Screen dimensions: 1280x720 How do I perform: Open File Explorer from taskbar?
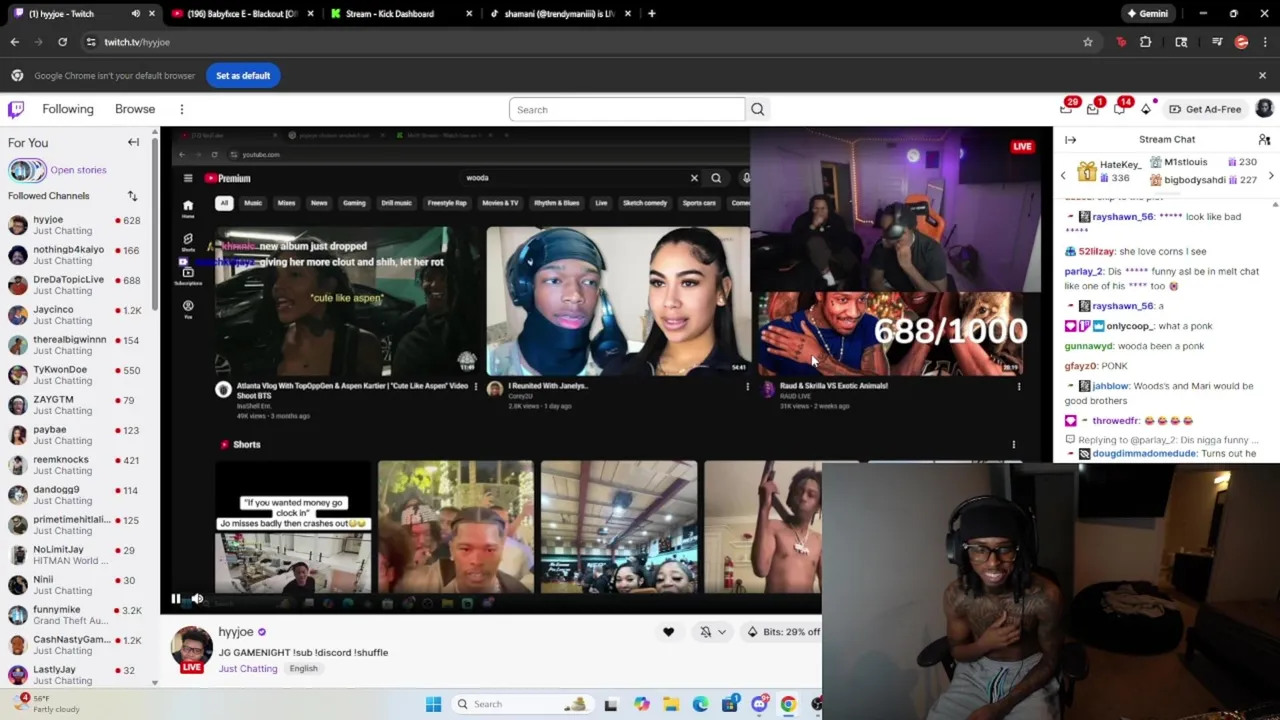(x=671, y=704)
